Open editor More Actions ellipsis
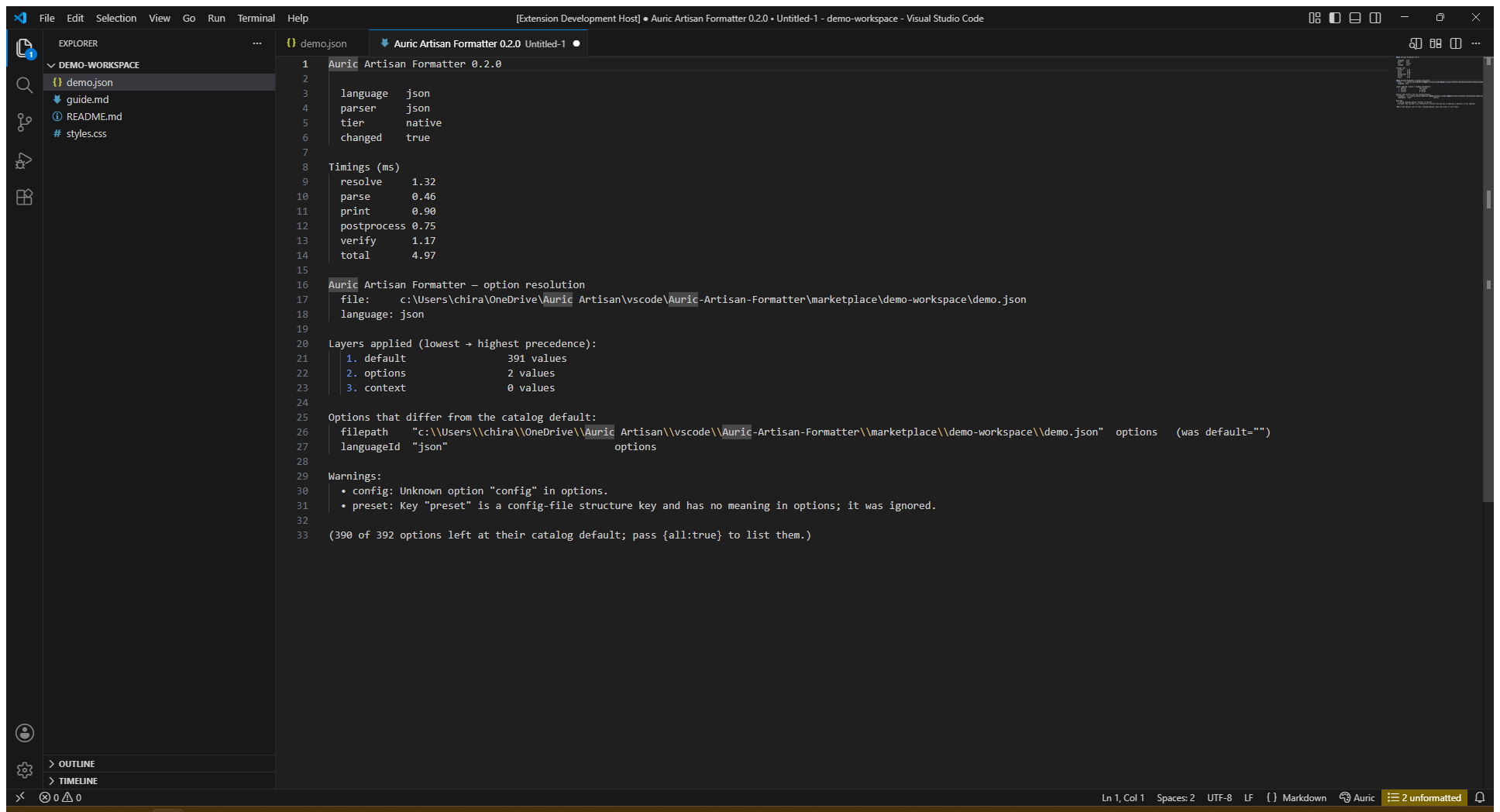The image size is (1500, 812). tap(1476, 43)
